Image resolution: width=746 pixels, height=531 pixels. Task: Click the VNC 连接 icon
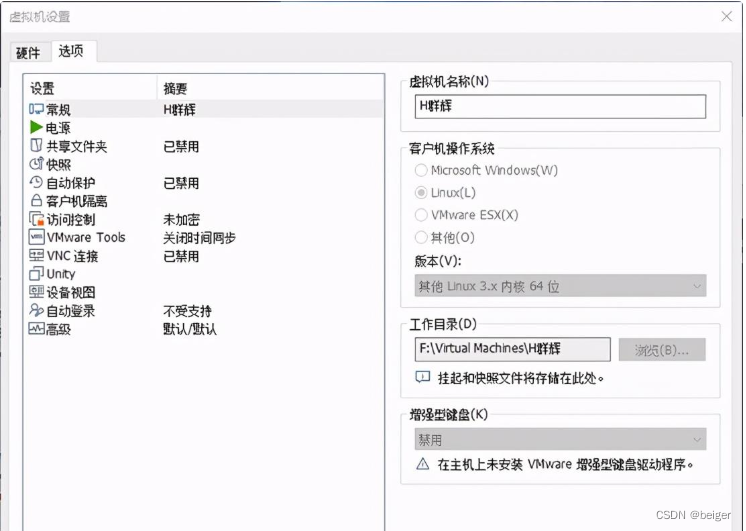pos(36,256)
